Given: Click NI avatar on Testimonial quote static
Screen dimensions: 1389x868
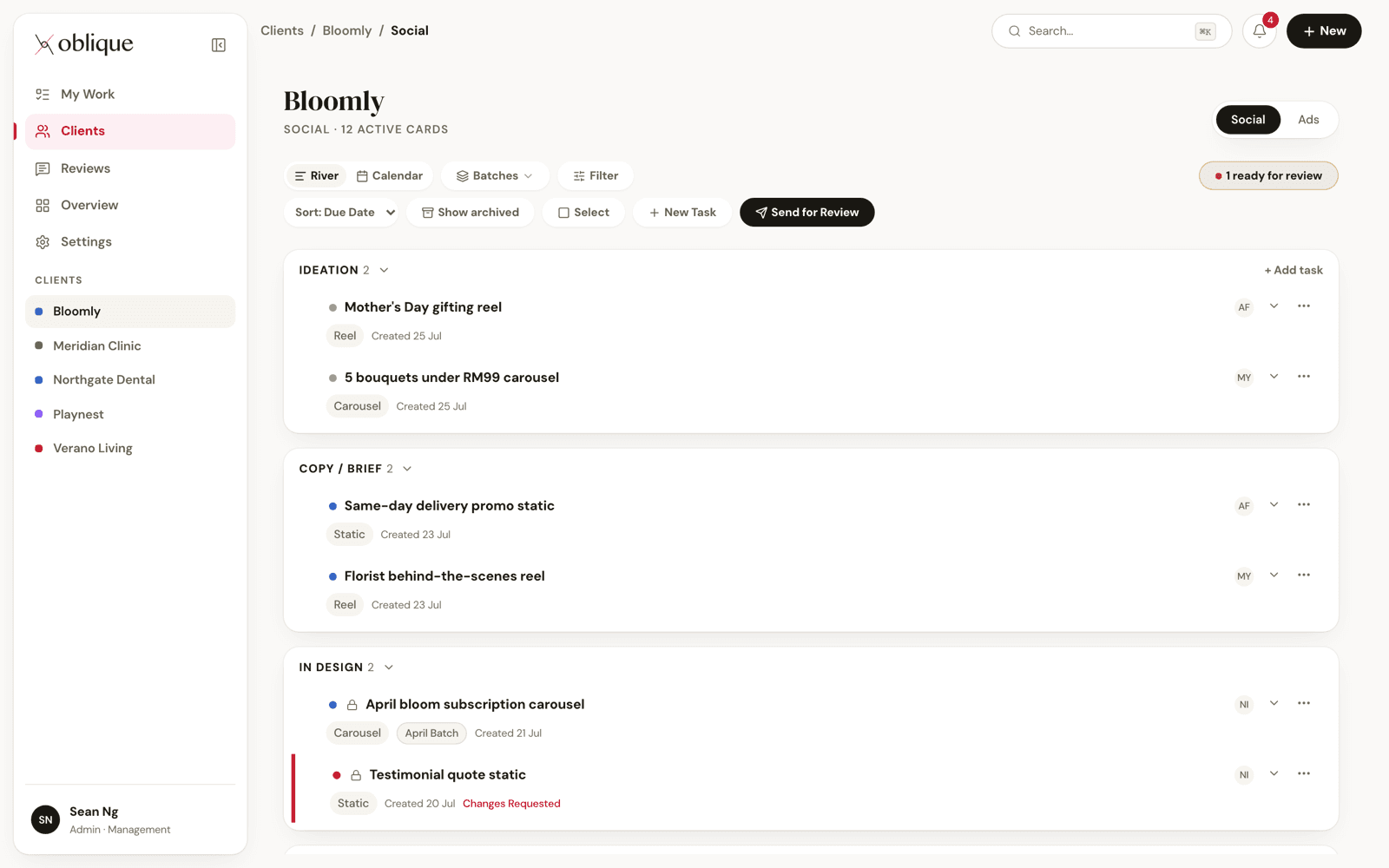Looking at the screenshot, I should coord(1244,775).
